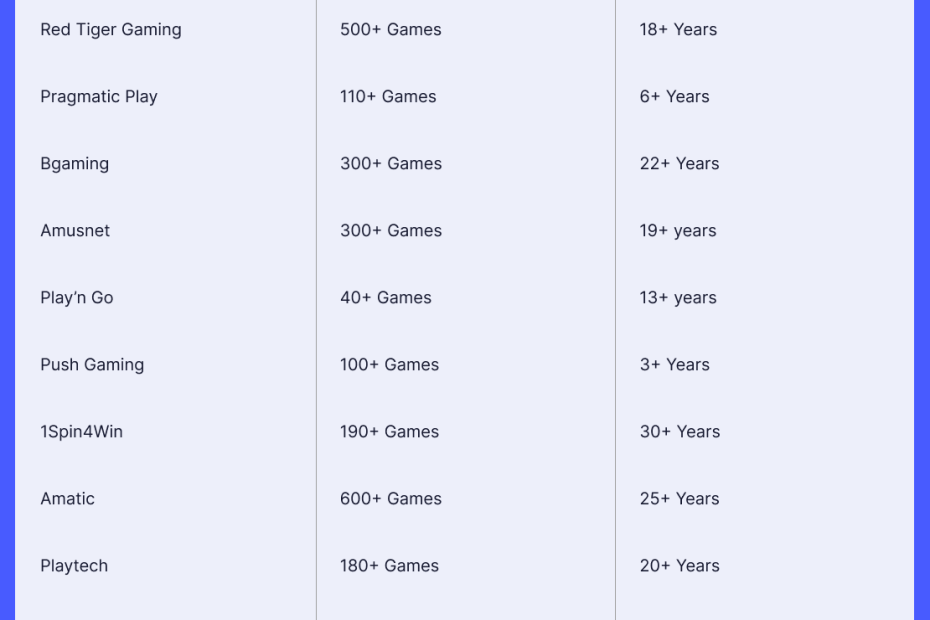Select the 6+ Years cell
Viewport: 930px width, 620px height.
tap(675, 97)
